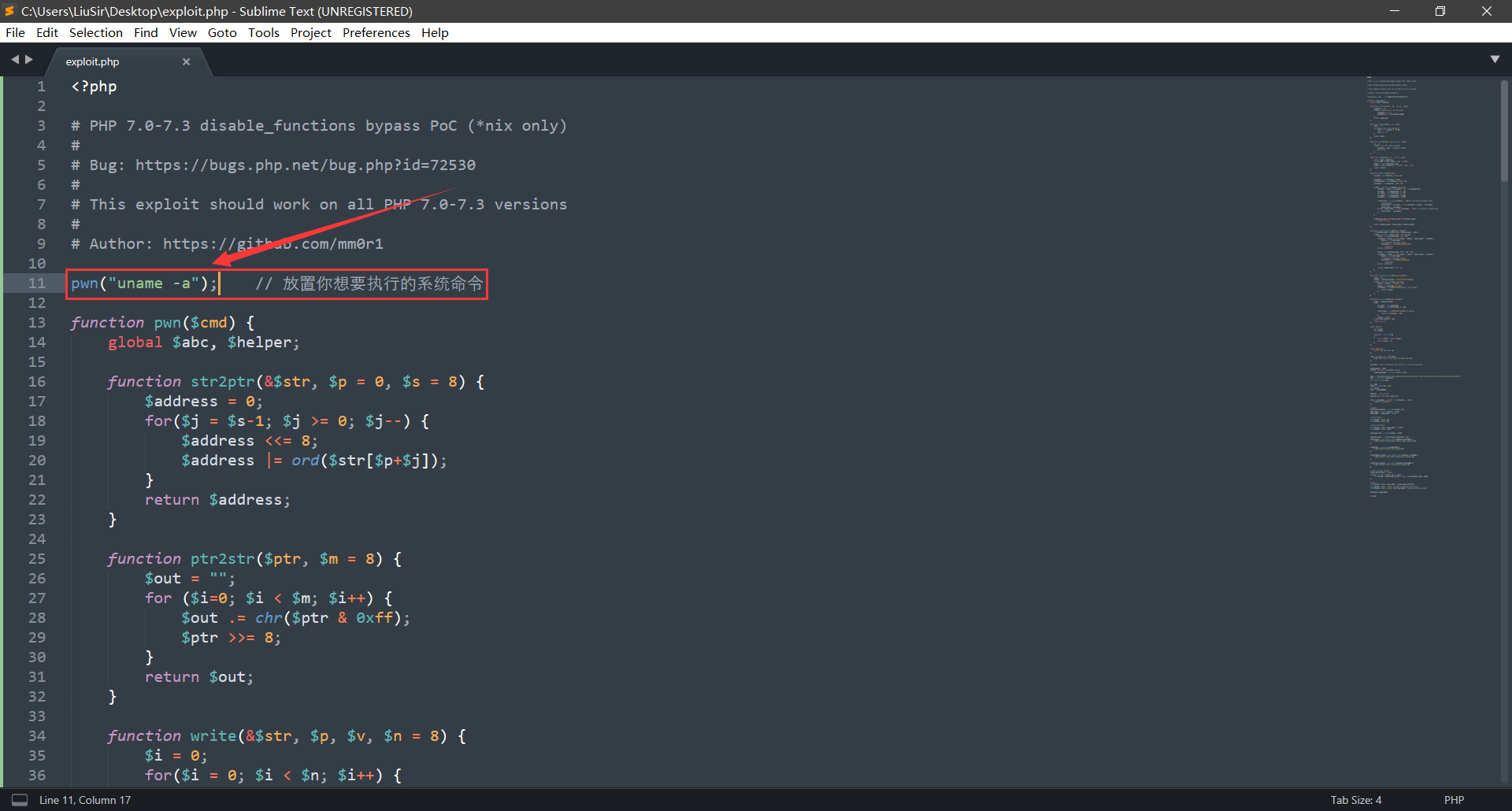Click the for loop on line 36
The width and height of the screenshot is (1512, 811).
(x=273, y=776)
